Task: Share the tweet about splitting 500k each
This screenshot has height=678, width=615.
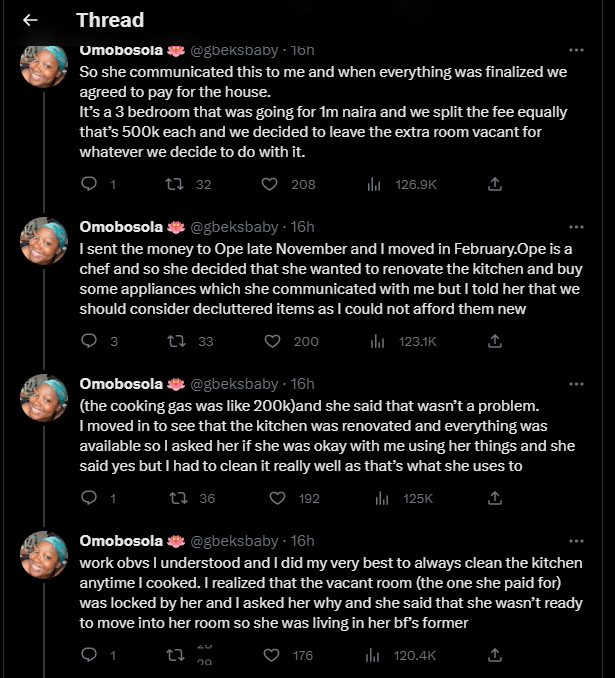Action: [x=494, y=184]
